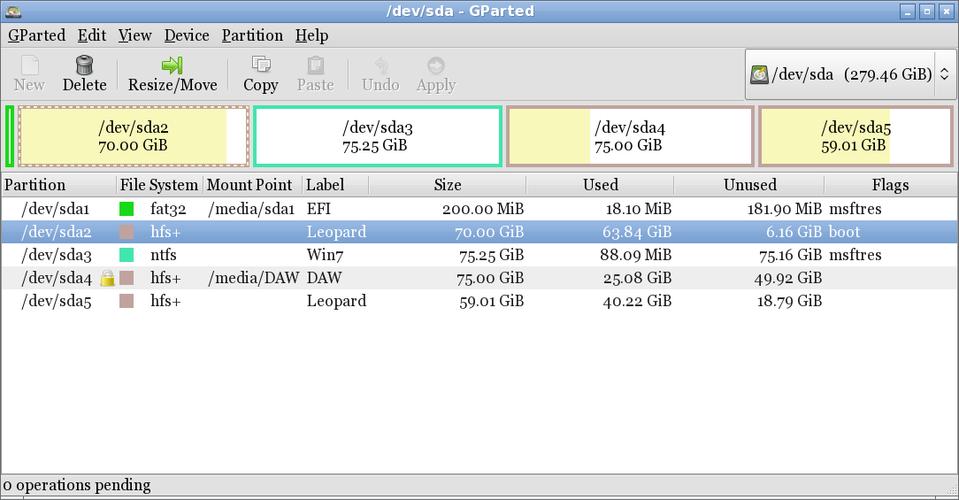Open the GParted menu
959x500 pixels.
point(37,35)
